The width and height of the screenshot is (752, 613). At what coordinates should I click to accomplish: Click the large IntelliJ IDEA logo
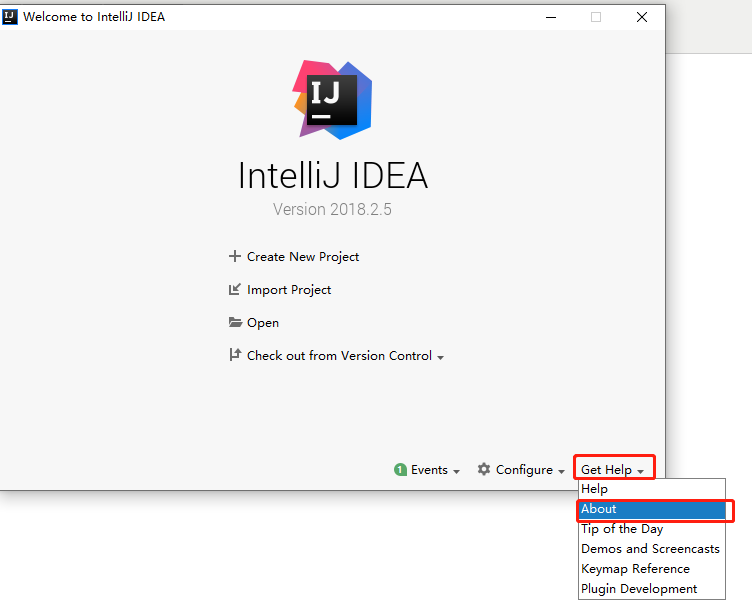point(333,99)
